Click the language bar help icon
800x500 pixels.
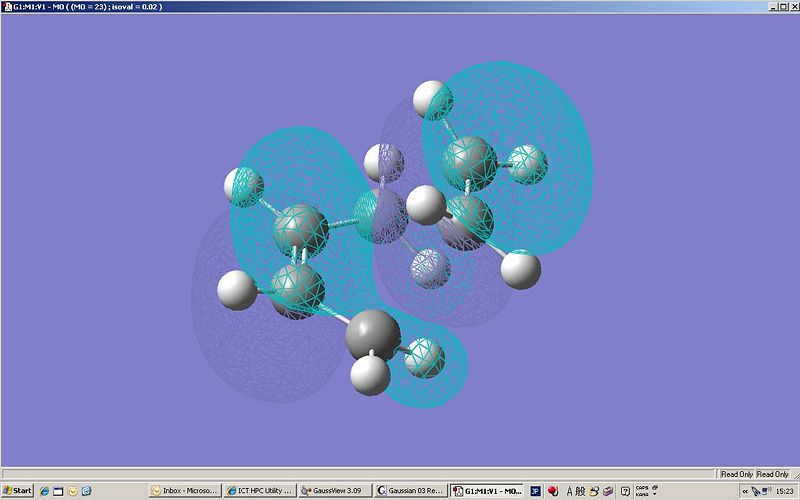pos(626,491)
